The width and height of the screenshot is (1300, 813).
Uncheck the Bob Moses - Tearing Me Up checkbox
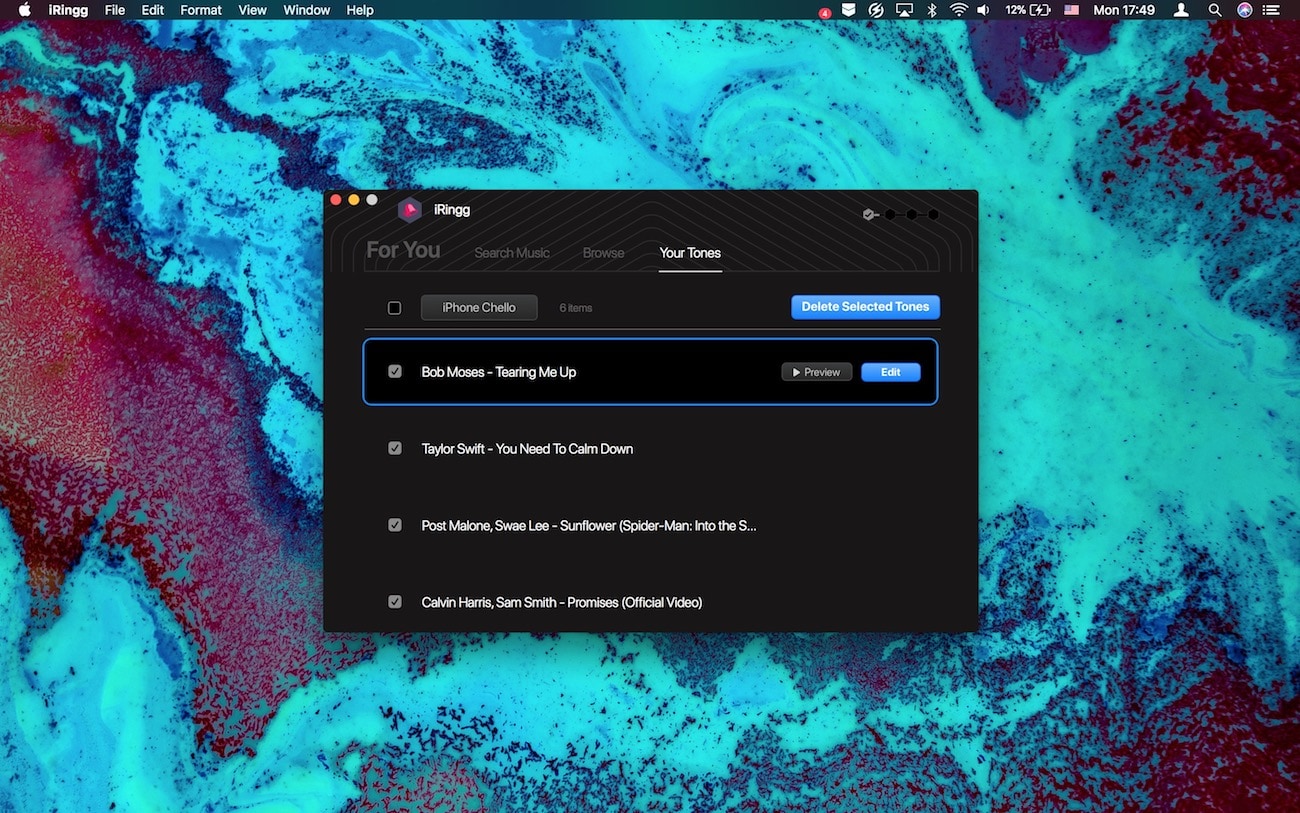pyautogui.click(x=395, y=371)
